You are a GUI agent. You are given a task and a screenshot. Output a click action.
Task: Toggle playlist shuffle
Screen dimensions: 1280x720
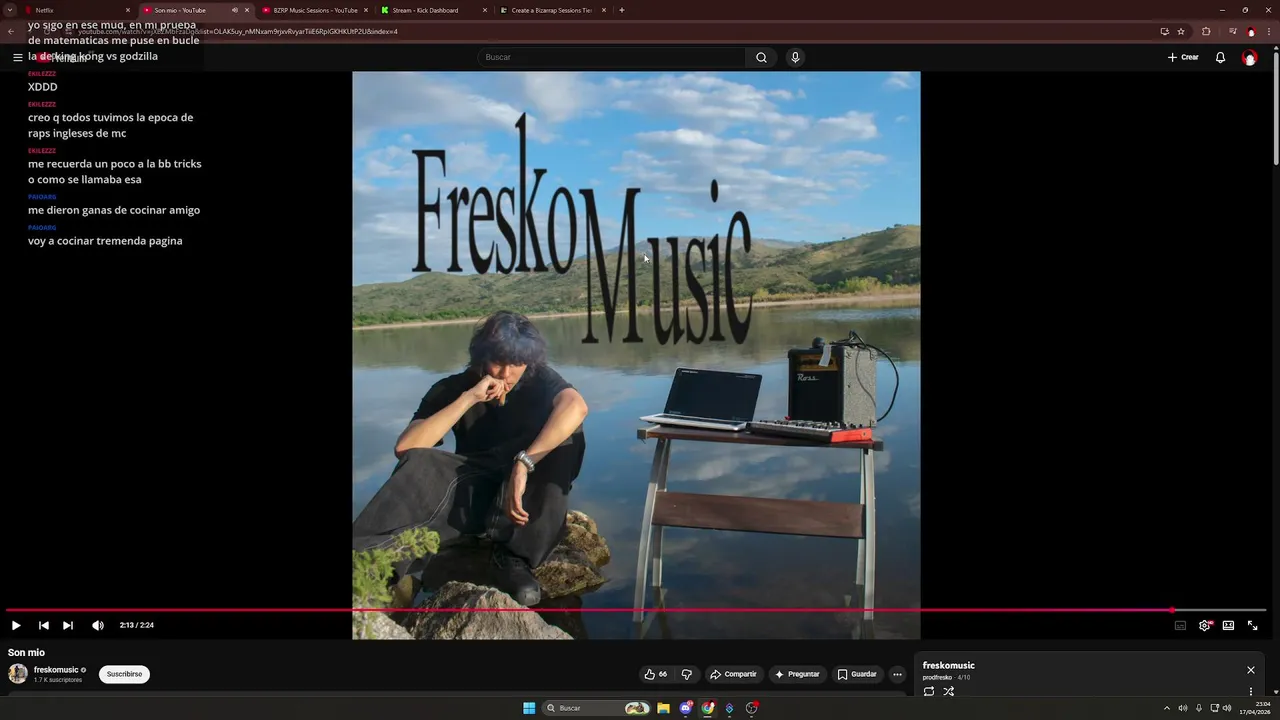pyautogui.click(x=948, y=691)
